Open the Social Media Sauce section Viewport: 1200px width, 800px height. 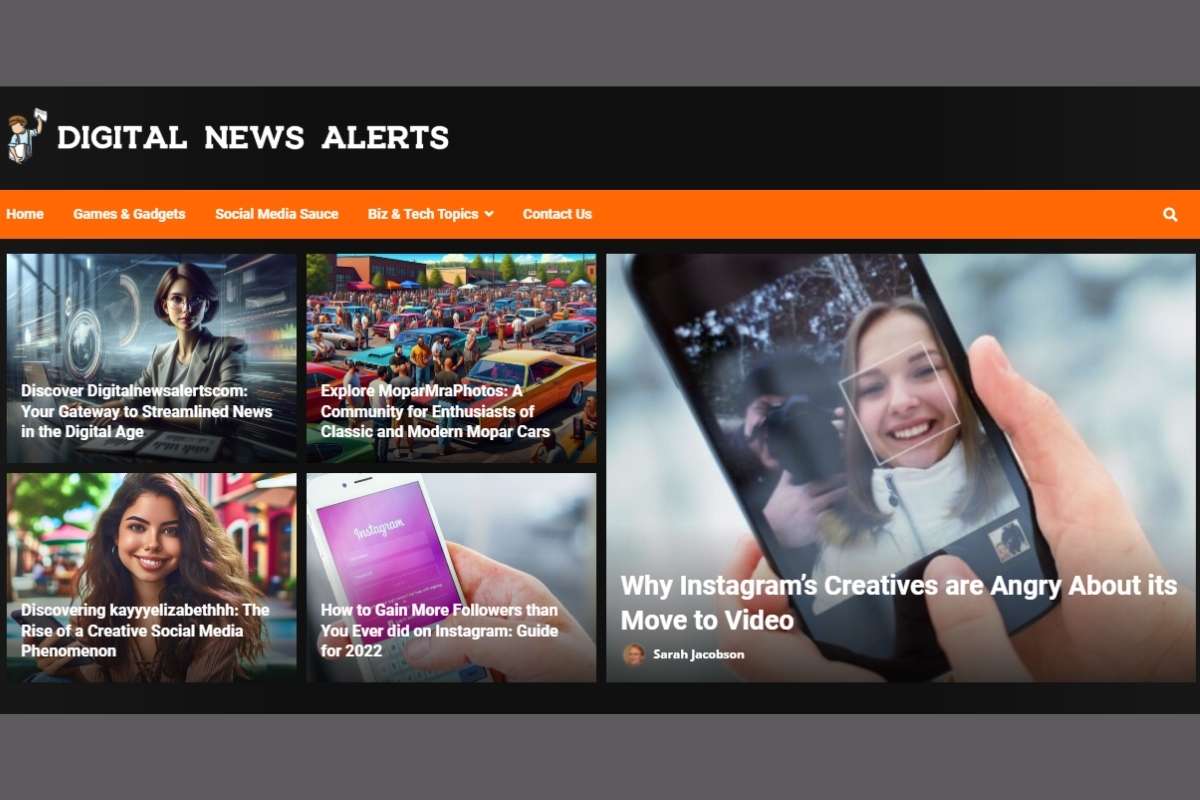click(x=277, y=213)
